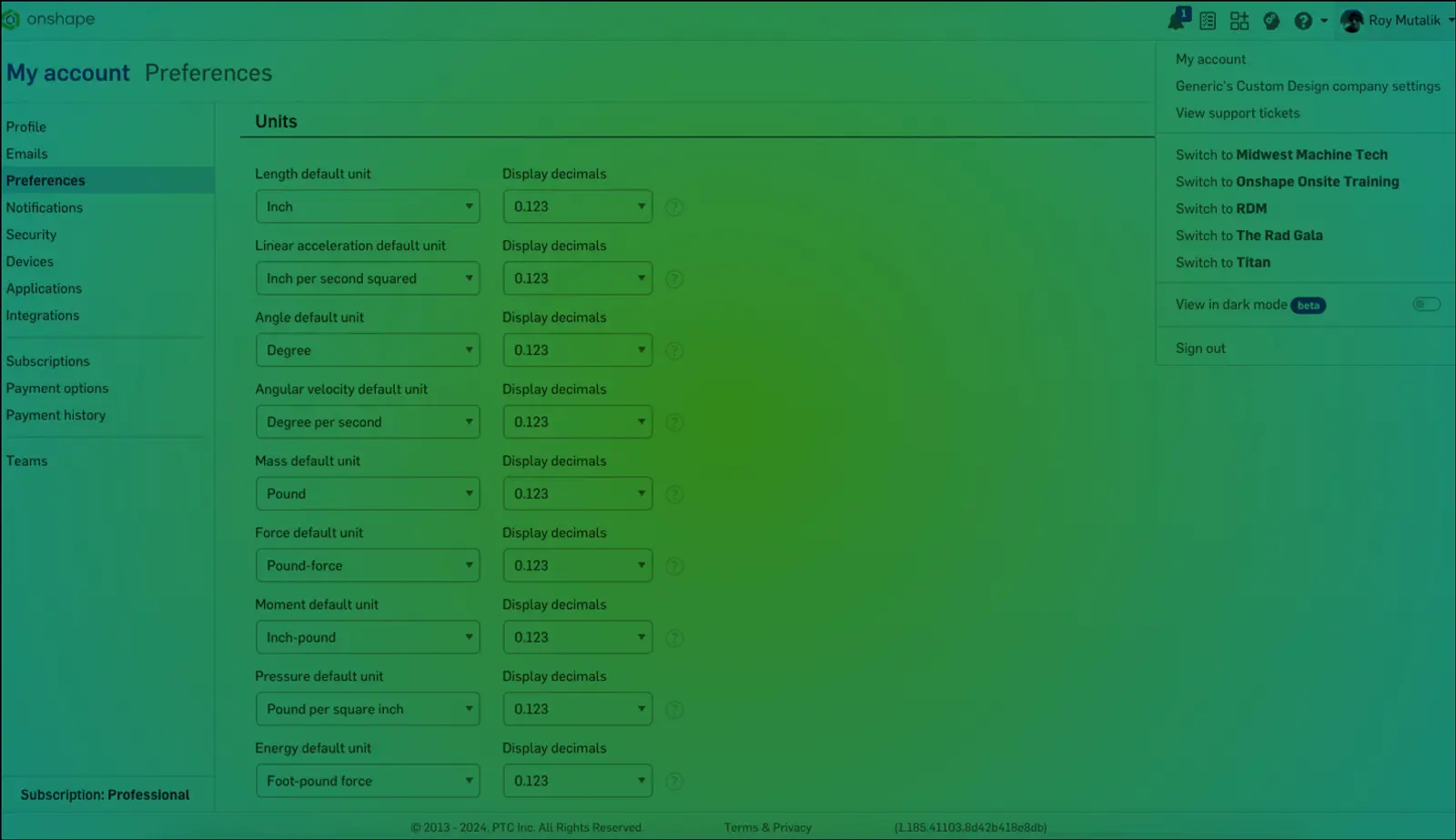This screenshot has width=1456, height=840.
Task: Open the Moment default unit dropdown
Action: [x=368, y=637]
